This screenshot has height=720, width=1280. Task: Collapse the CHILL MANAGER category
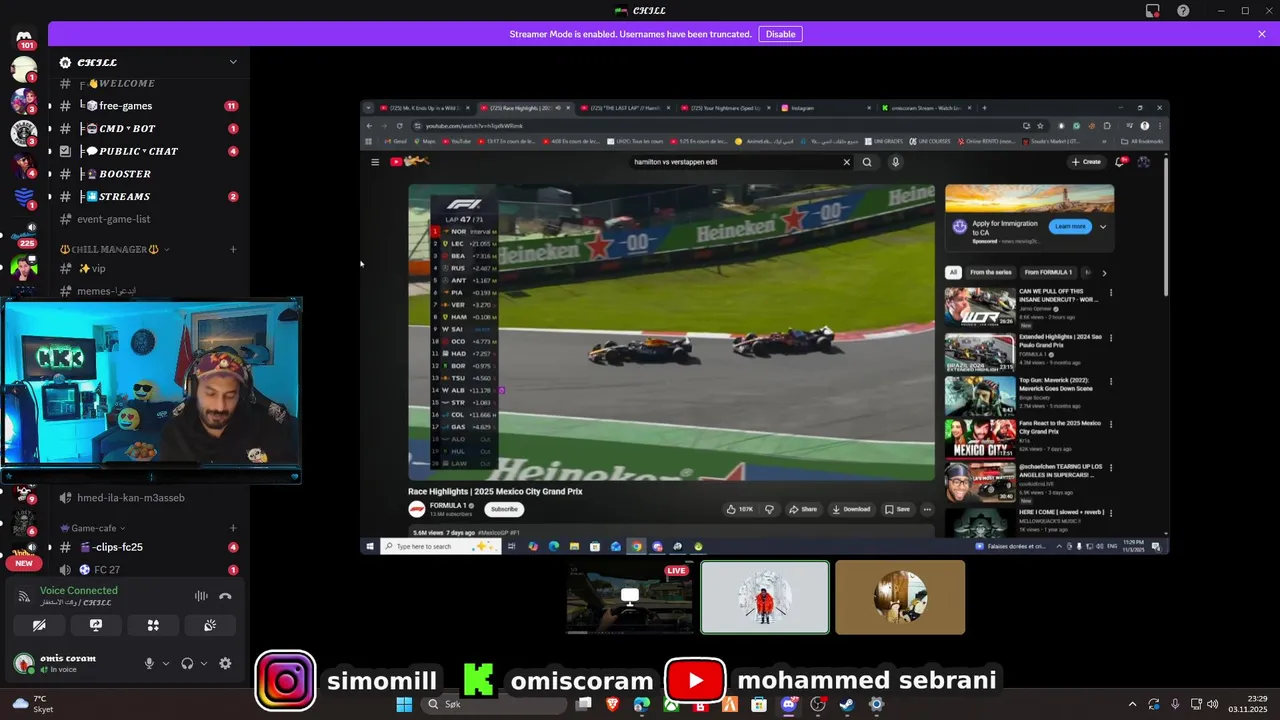[x=114, y=249]
